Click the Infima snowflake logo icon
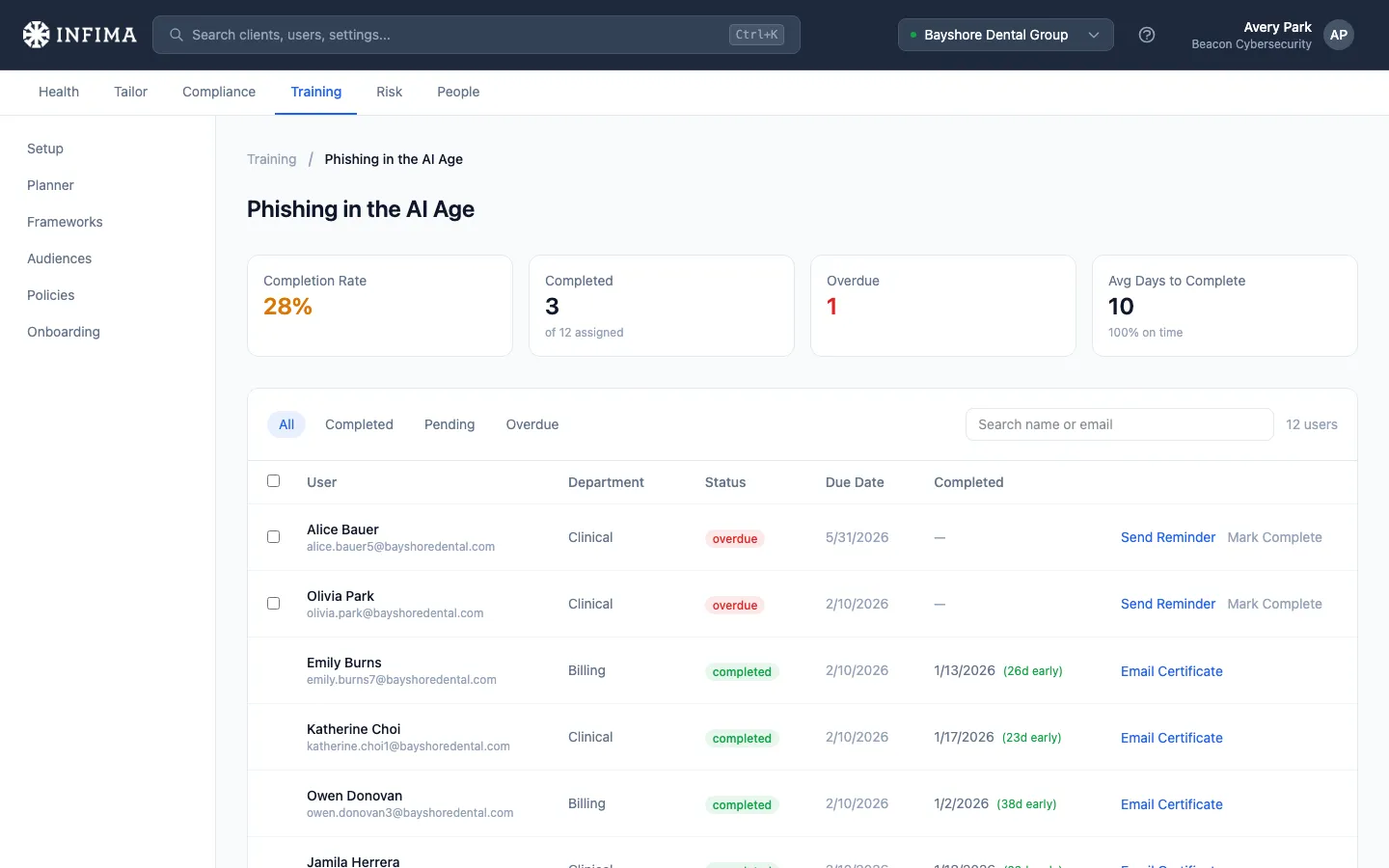 (x=36, y=35)
